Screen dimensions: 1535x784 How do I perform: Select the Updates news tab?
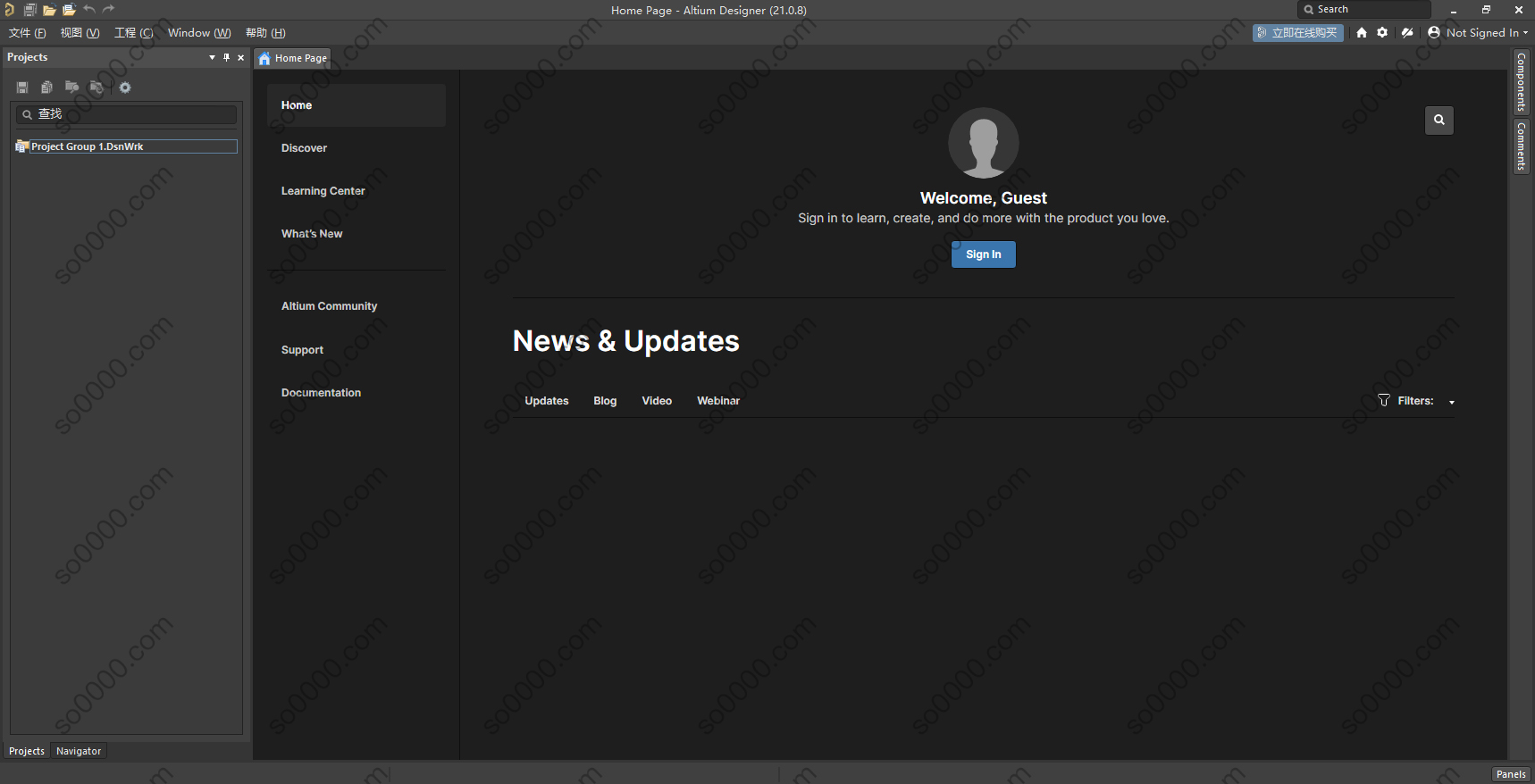pyautogui.click(x=547, y=401)
